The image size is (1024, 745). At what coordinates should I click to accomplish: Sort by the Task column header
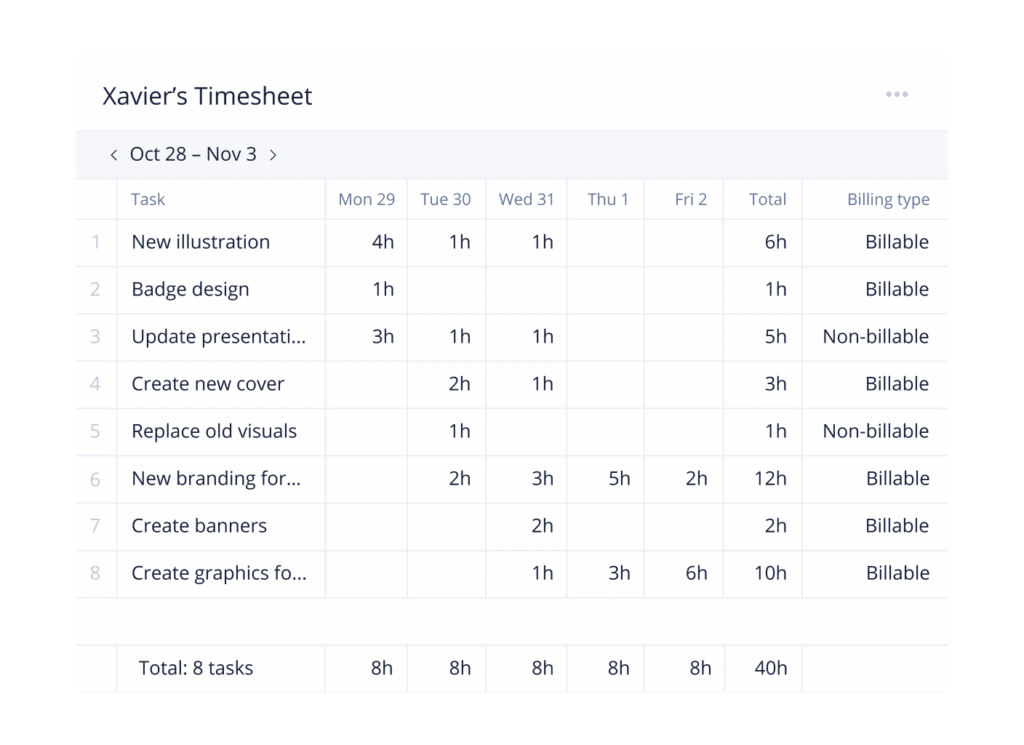(148, 199)
